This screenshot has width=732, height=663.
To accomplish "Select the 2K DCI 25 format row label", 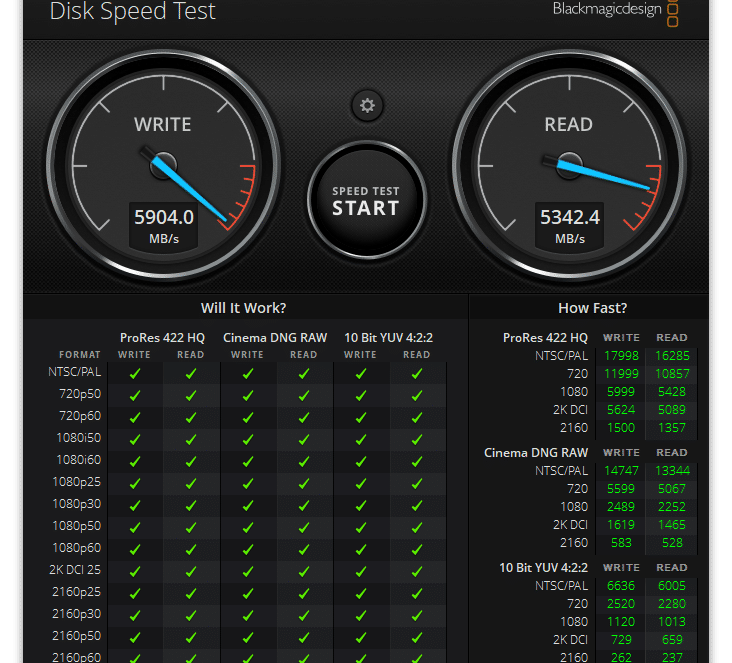I will [75, 570].
